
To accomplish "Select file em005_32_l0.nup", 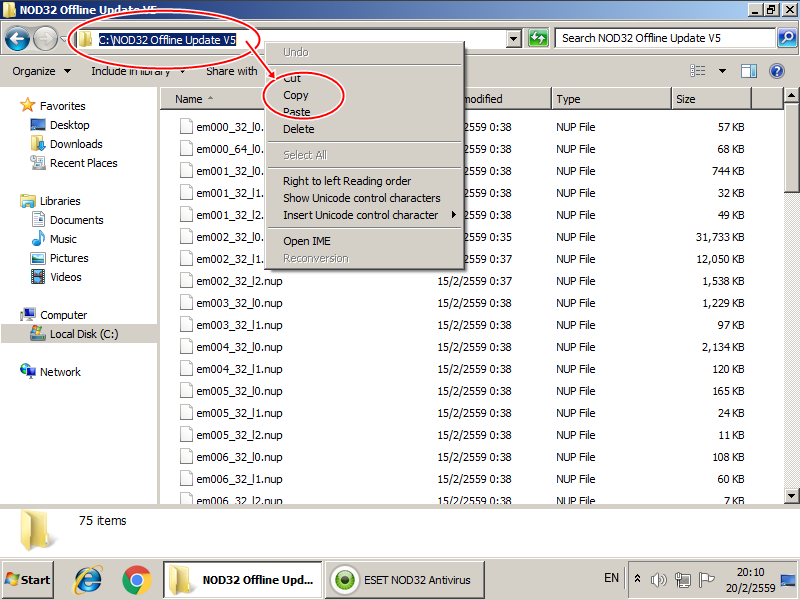I will click(239, 391).
